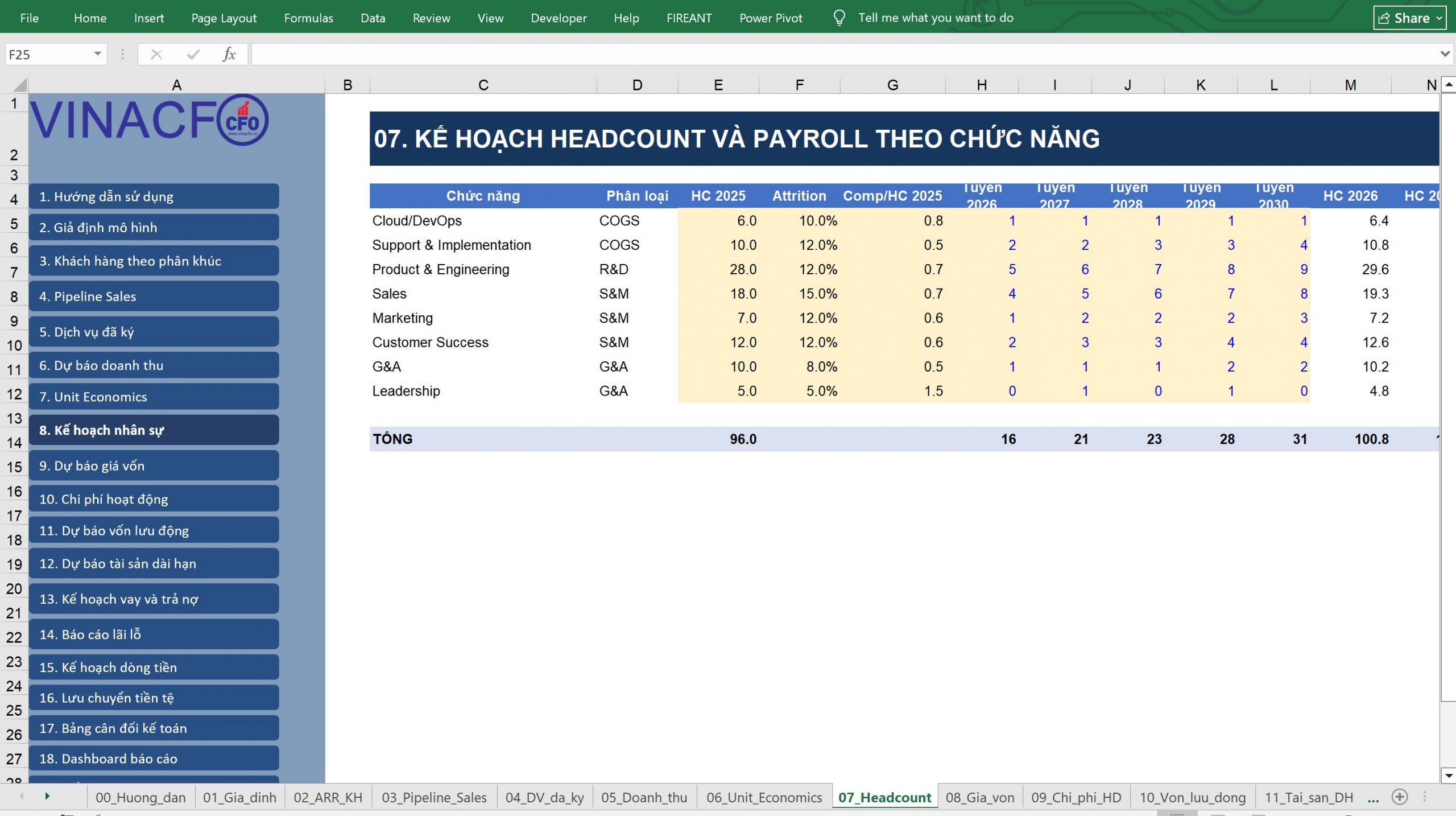Image resolution: width=1456 pixels, height=816 pixels.
Task: Open the Power Pivot ribbon tab
Action: coord(771,18)
